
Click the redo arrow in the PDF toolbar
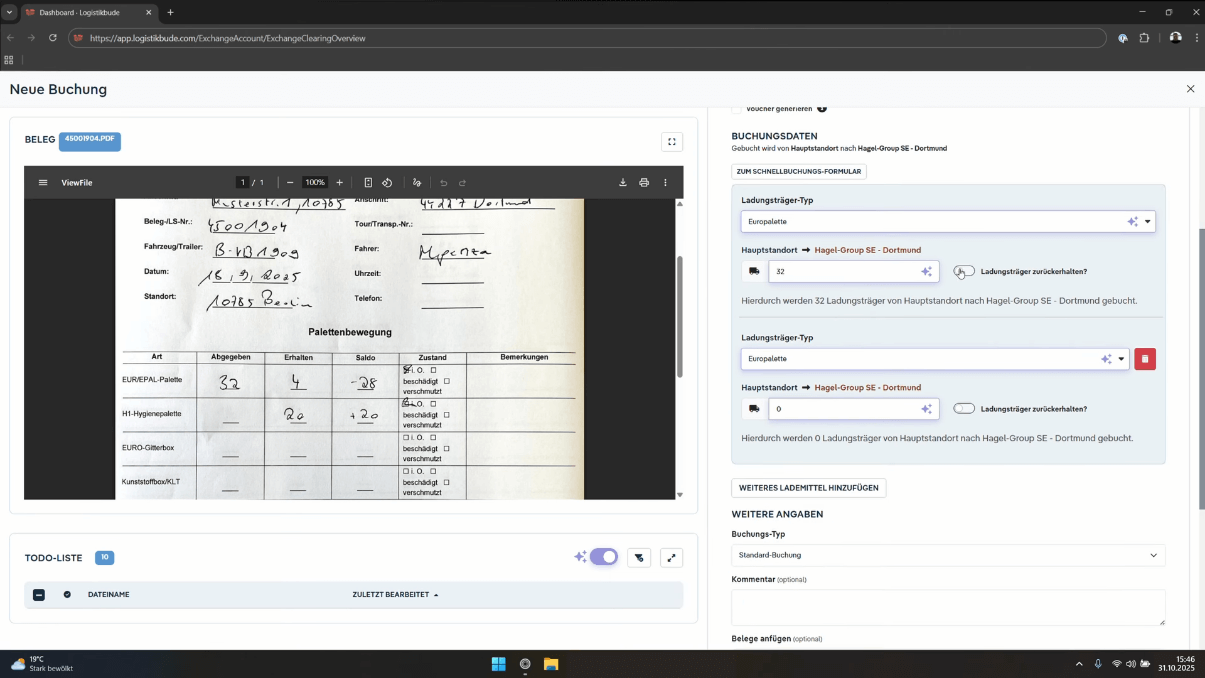click(x=462, y=183)
